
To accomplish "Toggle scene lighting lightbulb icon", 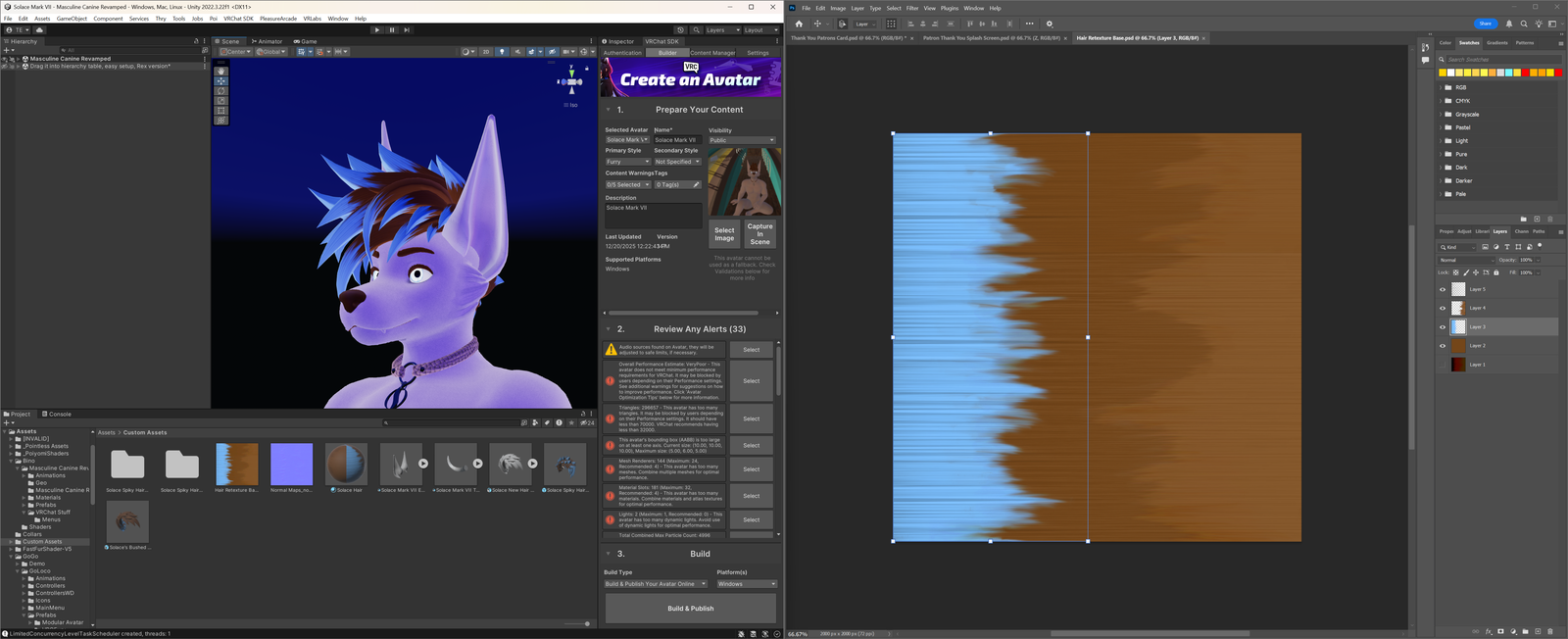I will [502, 52].
